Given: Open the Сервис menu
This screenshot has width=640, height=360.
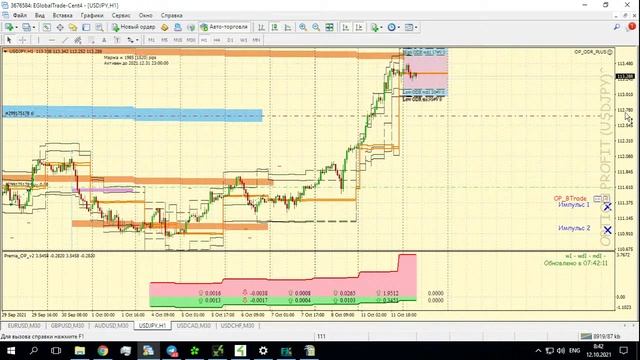Looking at the screenshot, I should [121, 16].
